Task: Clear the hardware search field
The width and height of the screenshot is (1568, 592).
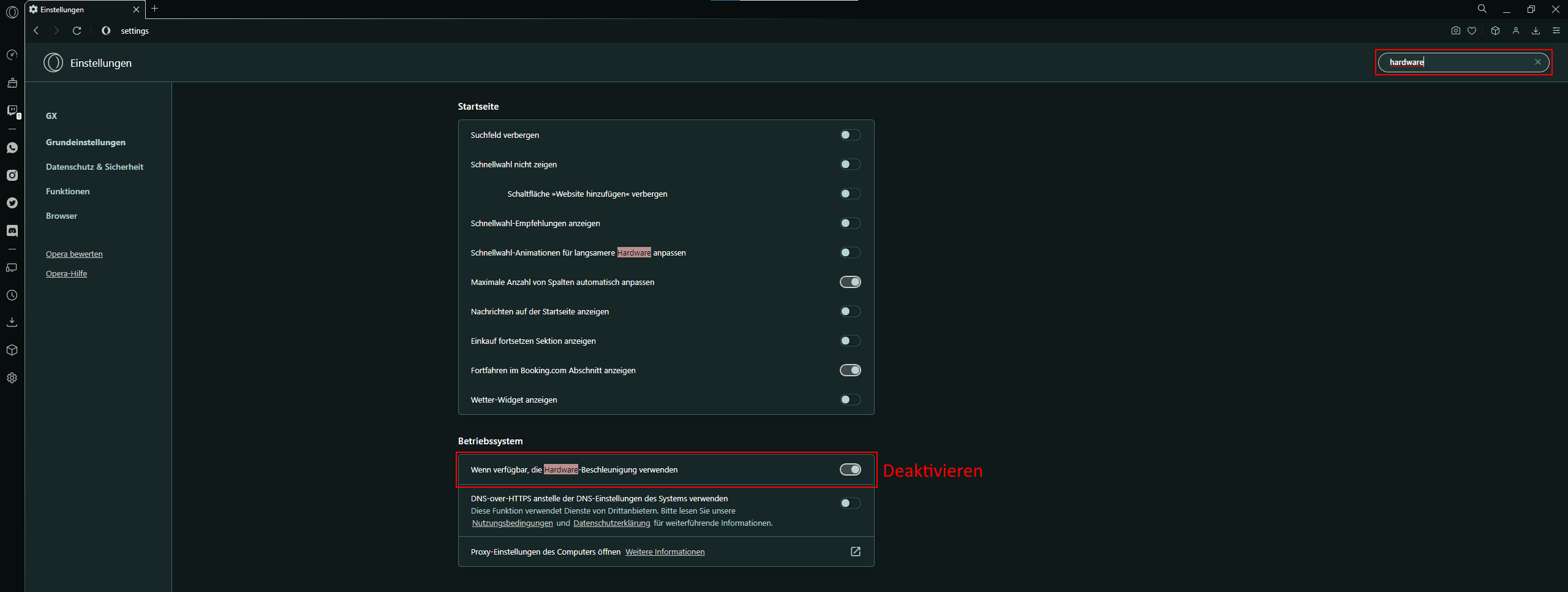Action: 1538,62
